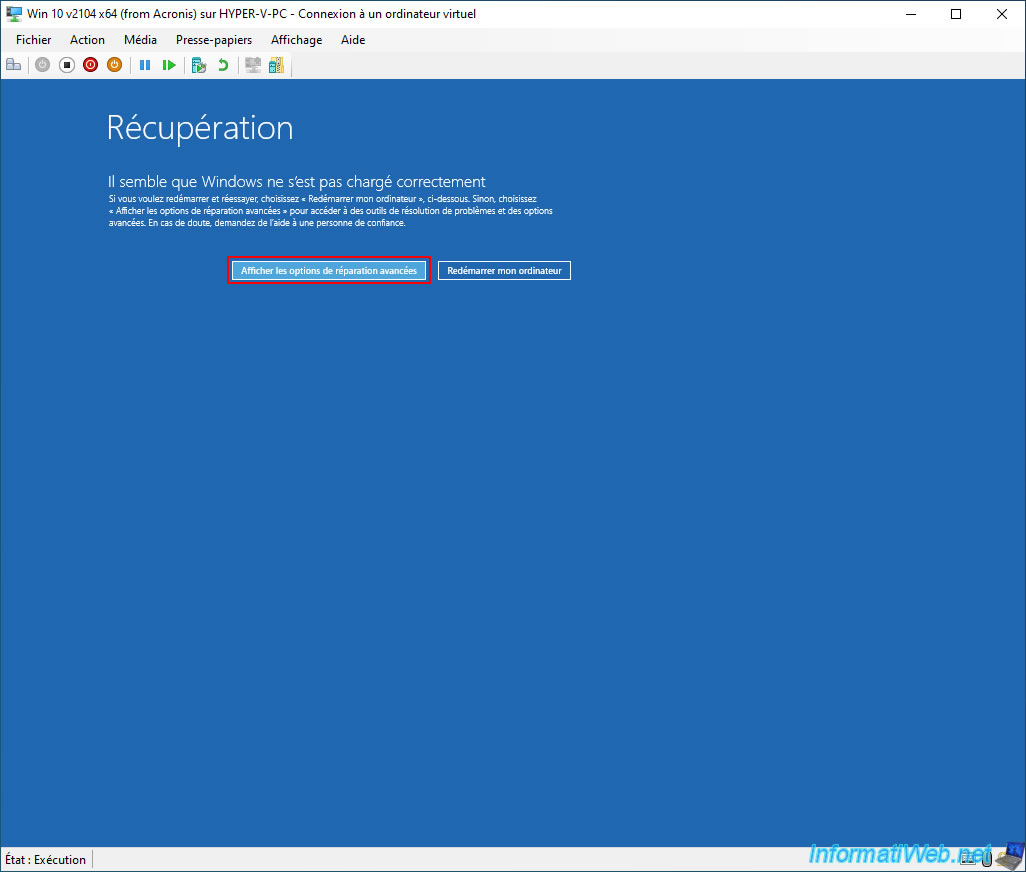Turn off the VM with the stop icon
The image size is (1026, 872).
pos(67,65)
